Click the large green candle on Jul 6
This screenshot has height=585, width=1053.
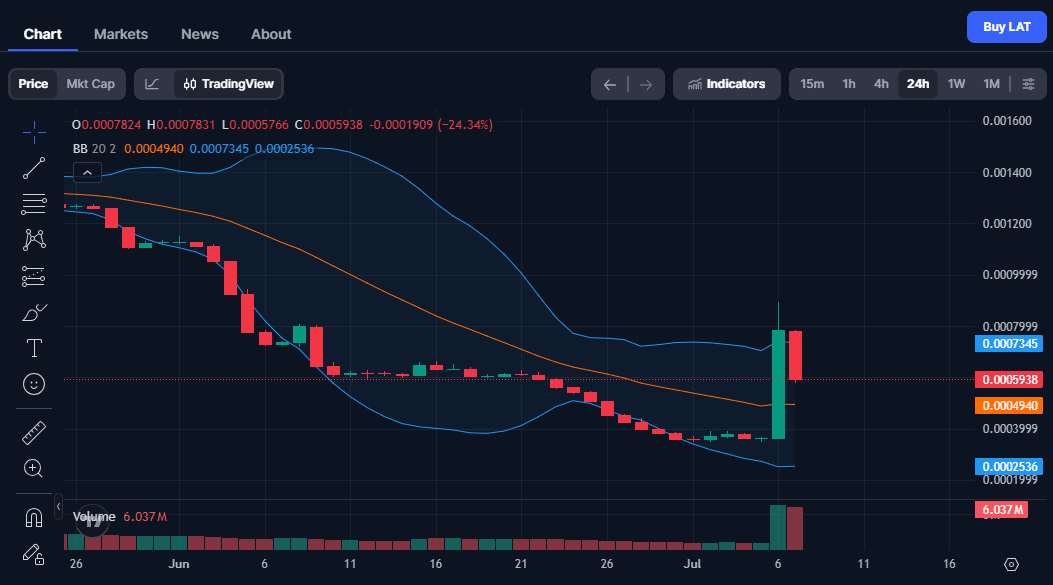coord(778,384)
